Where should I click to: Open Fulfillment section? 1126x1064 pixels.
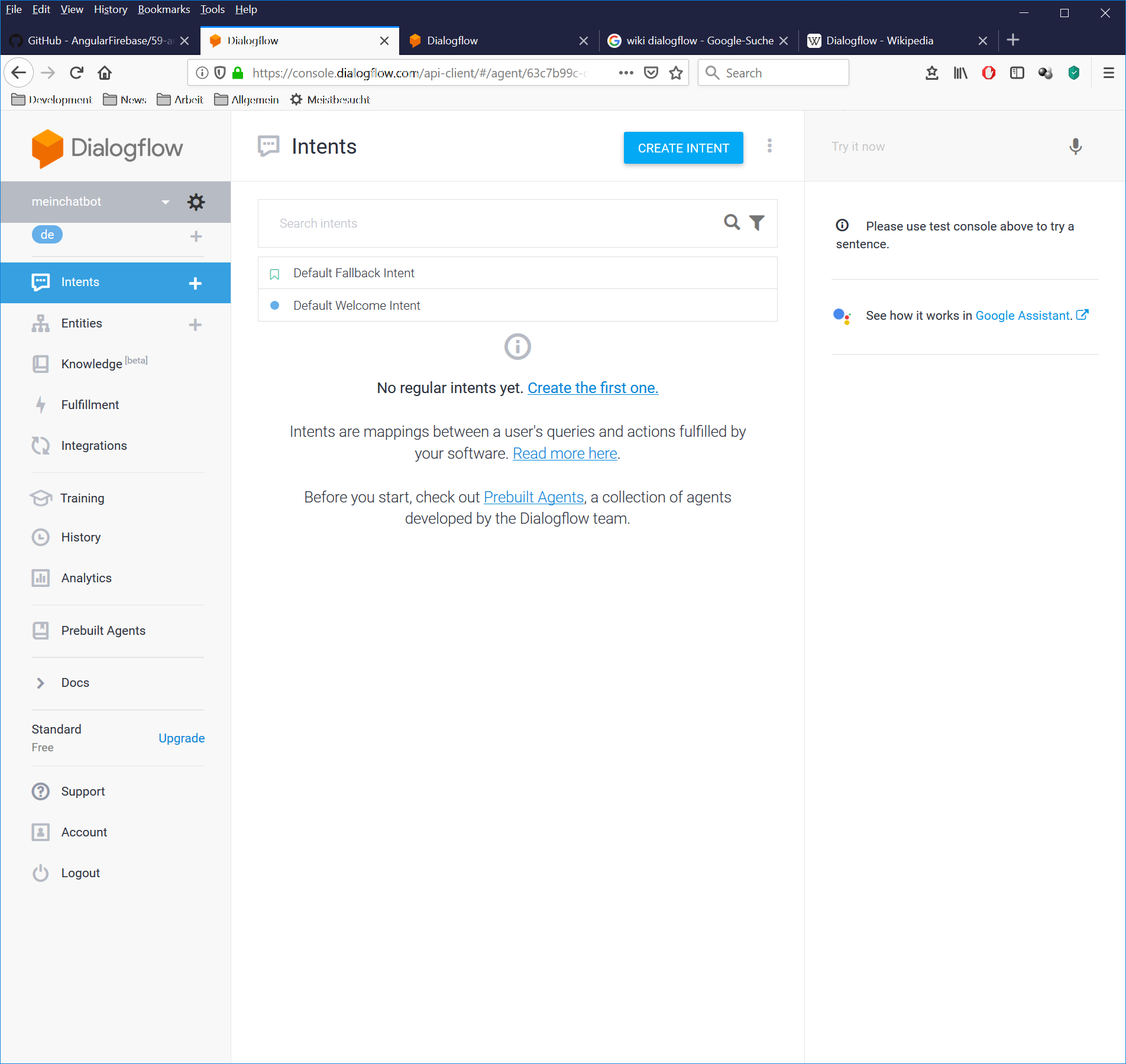[x=90, y=405]
